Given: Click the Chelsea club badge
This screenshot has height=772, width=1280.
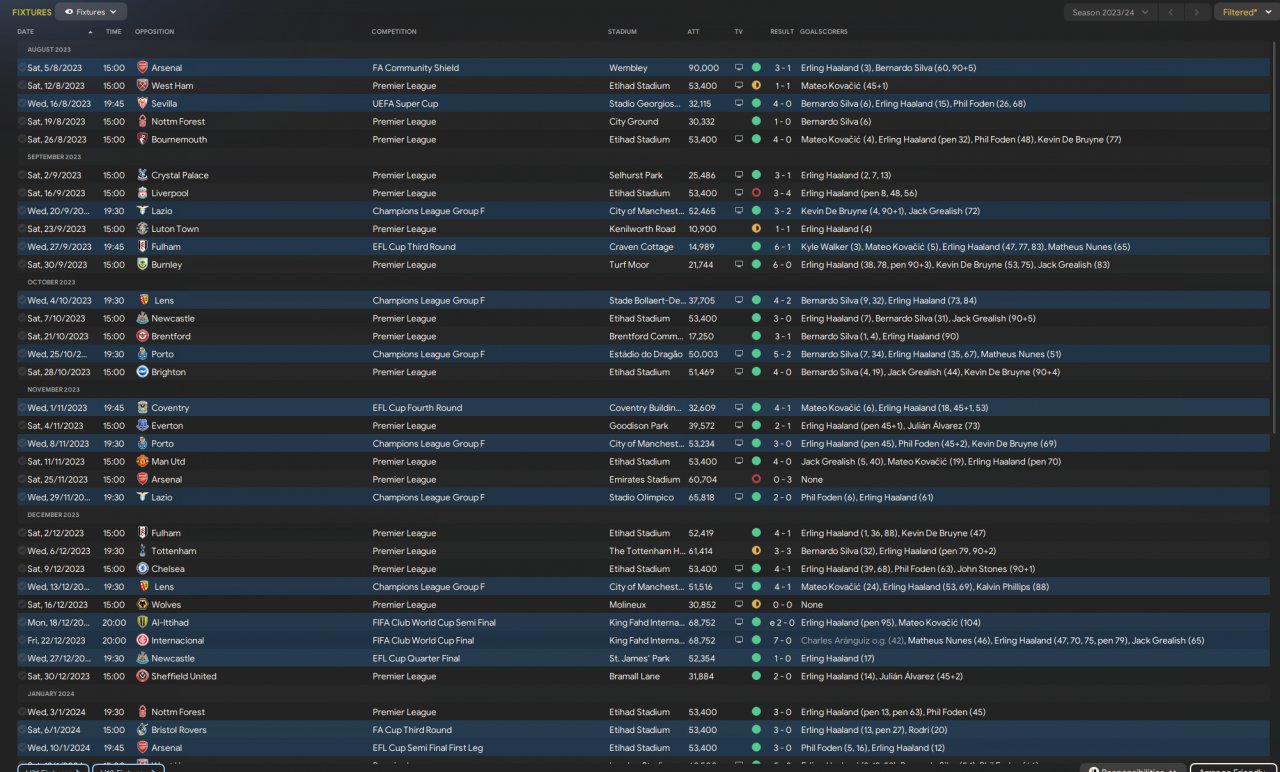Looking at the screenshot, I should 142,569.
